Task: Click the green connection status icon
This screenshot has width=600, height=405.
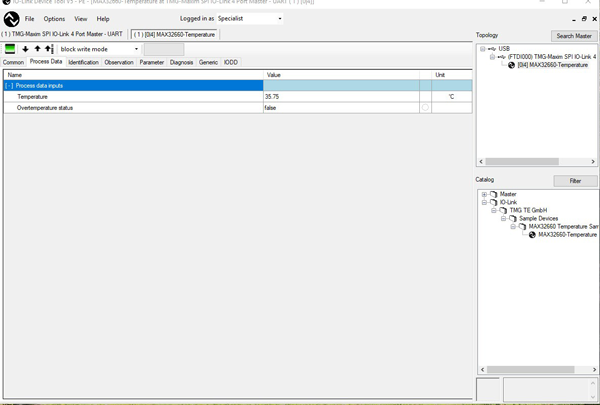Action: point(10,49)
